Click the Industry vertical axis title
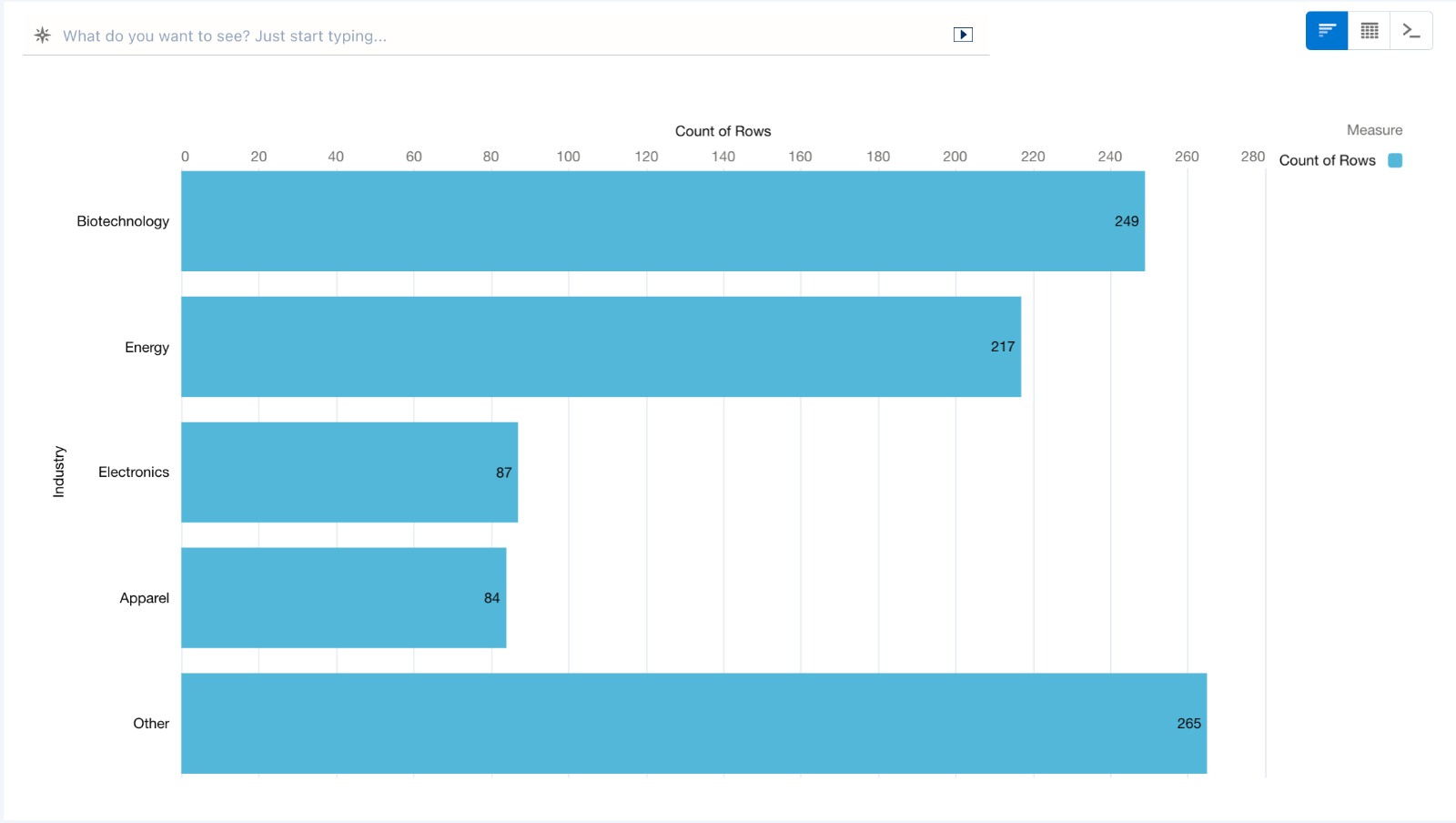The width and height of the screenshot is (1456, 823). pos(59,472)
